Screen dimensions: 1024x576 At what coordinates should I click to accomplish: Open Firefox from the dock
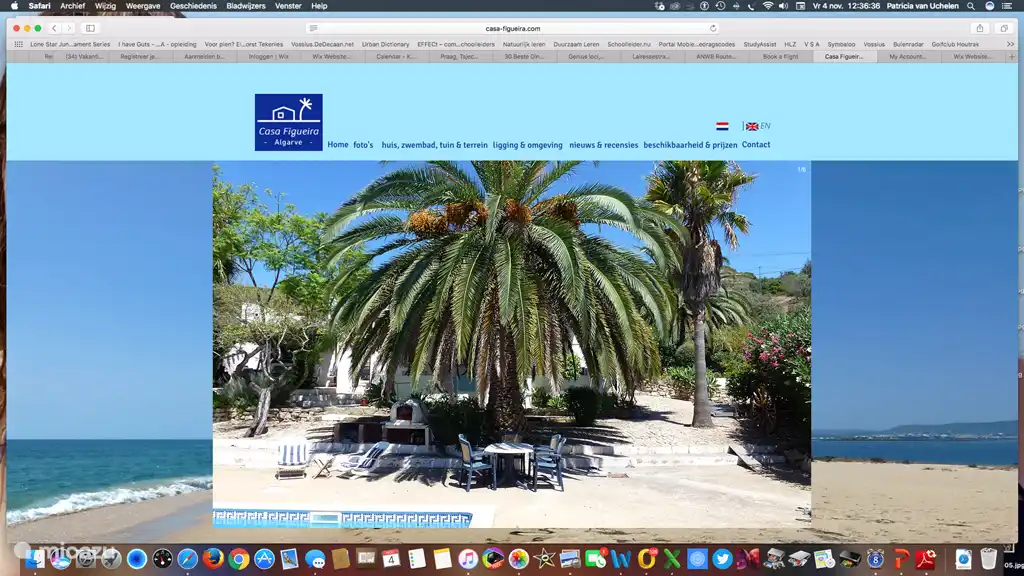pos(213,559)
